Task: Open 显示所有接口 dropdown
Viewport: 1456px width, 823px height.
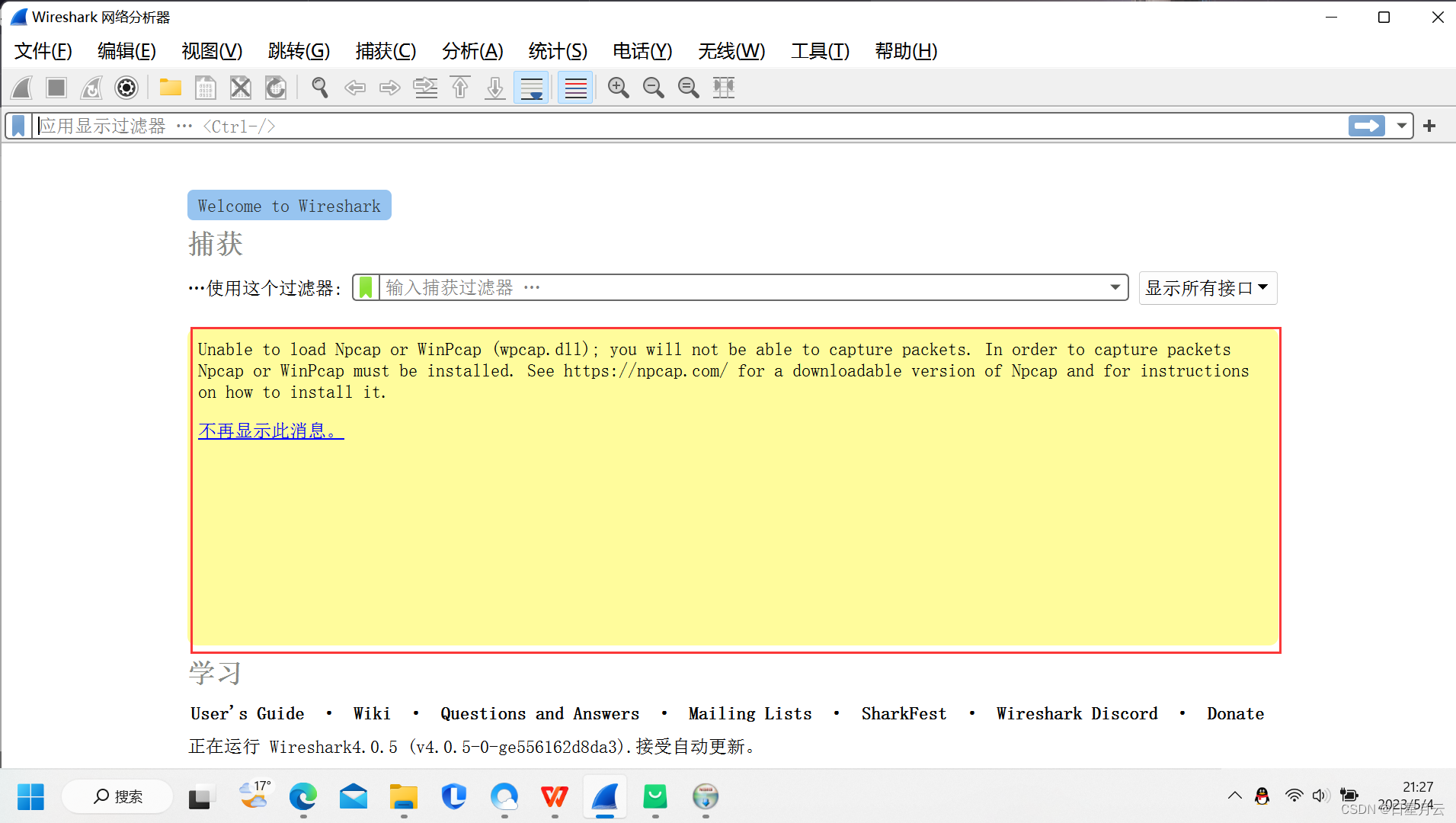Action: pyautogui.click(x=1208, y=288)
